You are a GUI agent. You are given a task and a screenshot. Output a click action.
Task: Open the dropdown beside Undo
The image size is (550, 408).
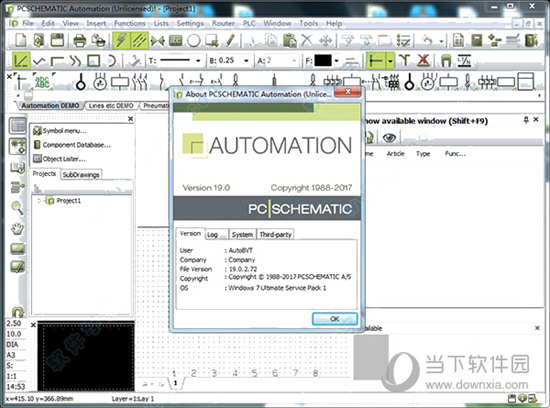pos(441,41)
